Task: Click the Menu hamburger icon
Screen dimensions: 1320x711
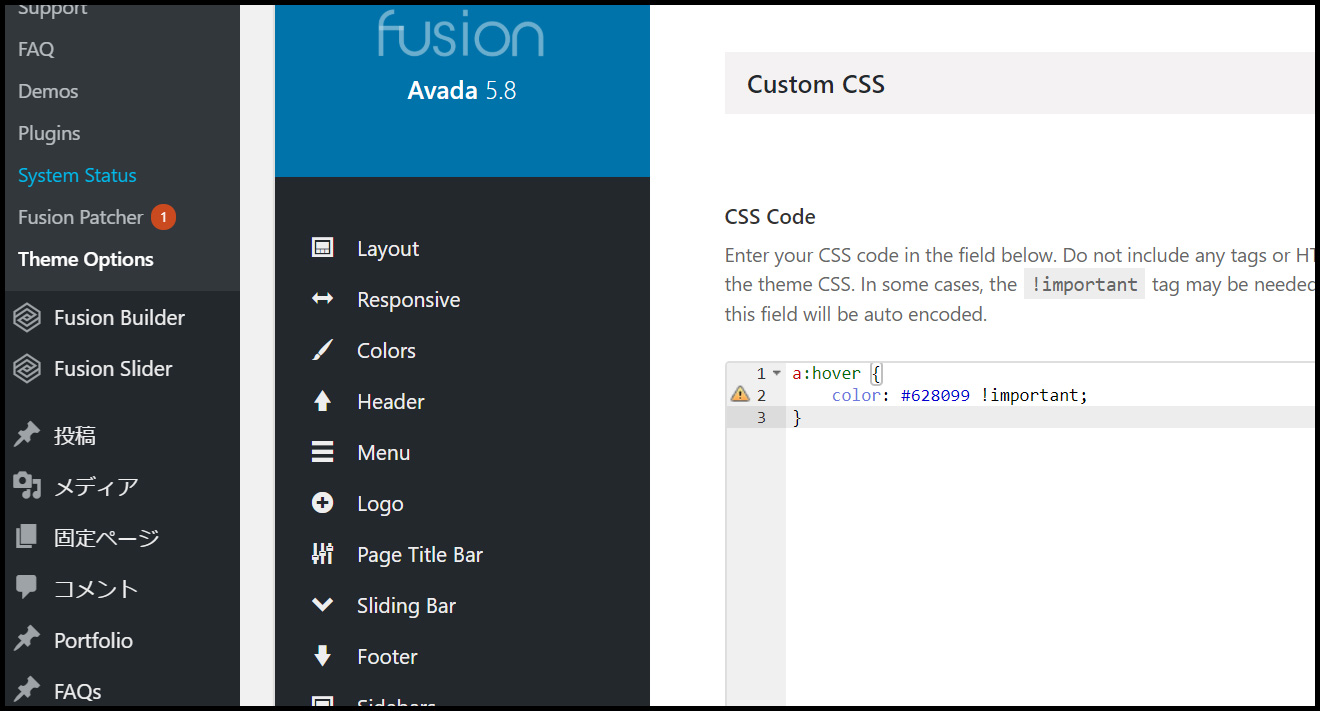Action: click(322, 452)
